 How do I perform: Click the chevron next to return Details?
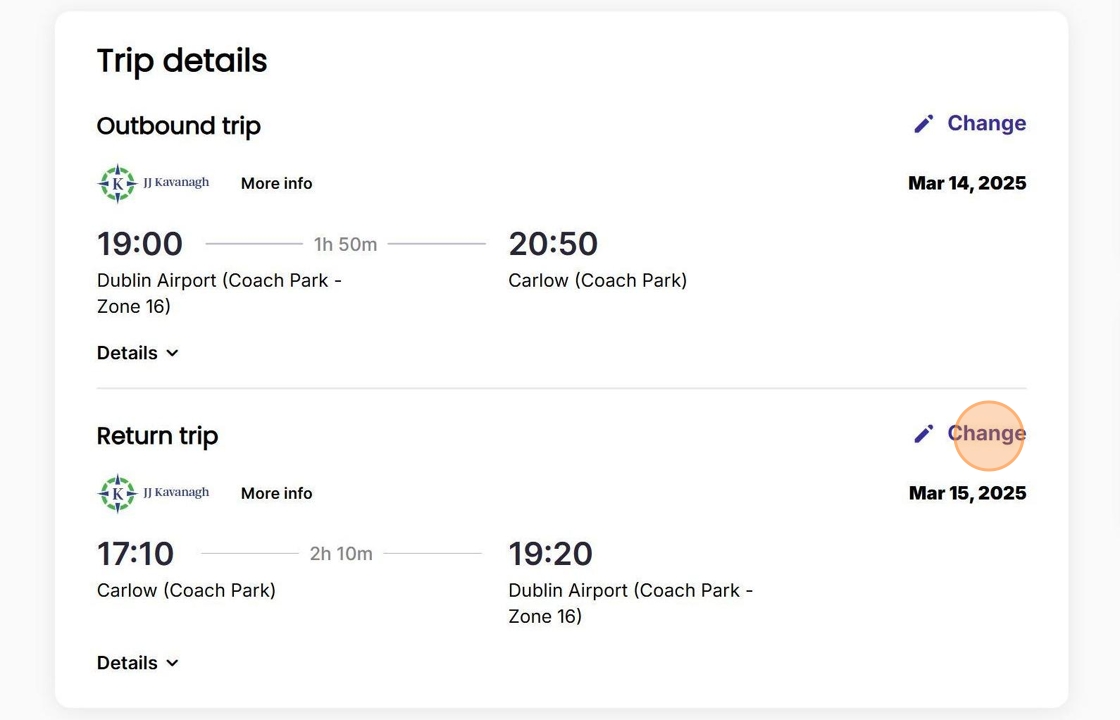[x=172, y=663]
